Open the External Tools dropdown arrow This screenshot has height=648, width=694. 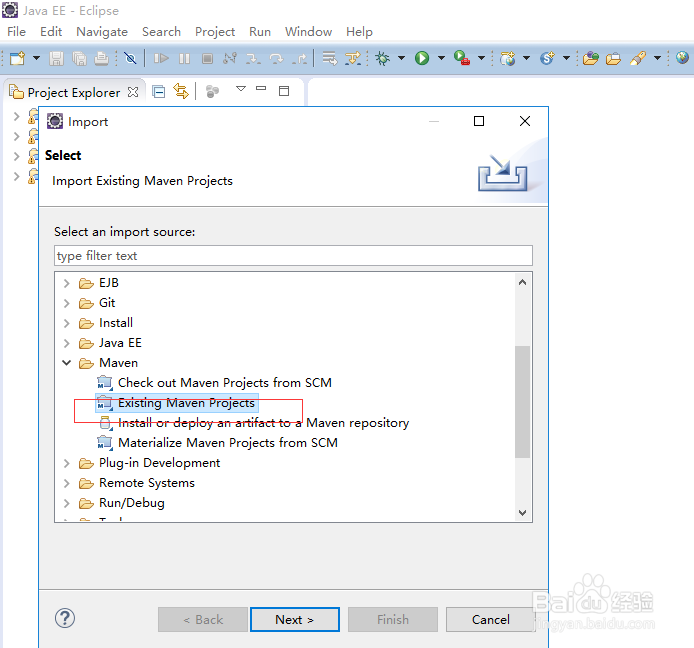click(482, 58)
